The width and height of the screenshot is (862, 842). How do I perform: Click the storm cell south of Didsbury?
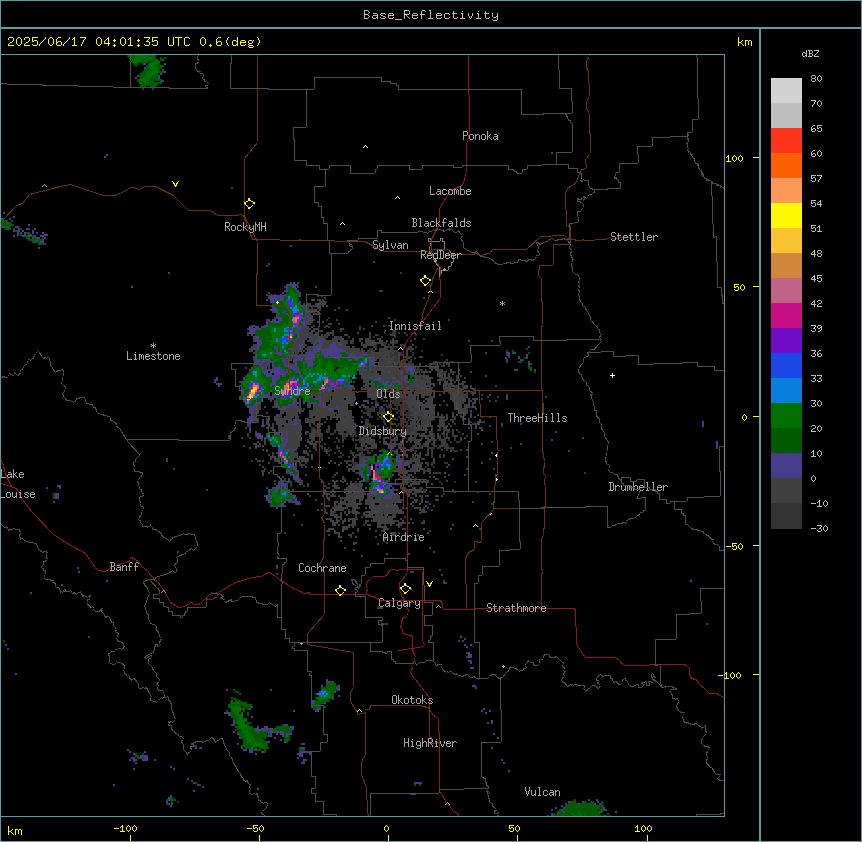click(378, 471)
